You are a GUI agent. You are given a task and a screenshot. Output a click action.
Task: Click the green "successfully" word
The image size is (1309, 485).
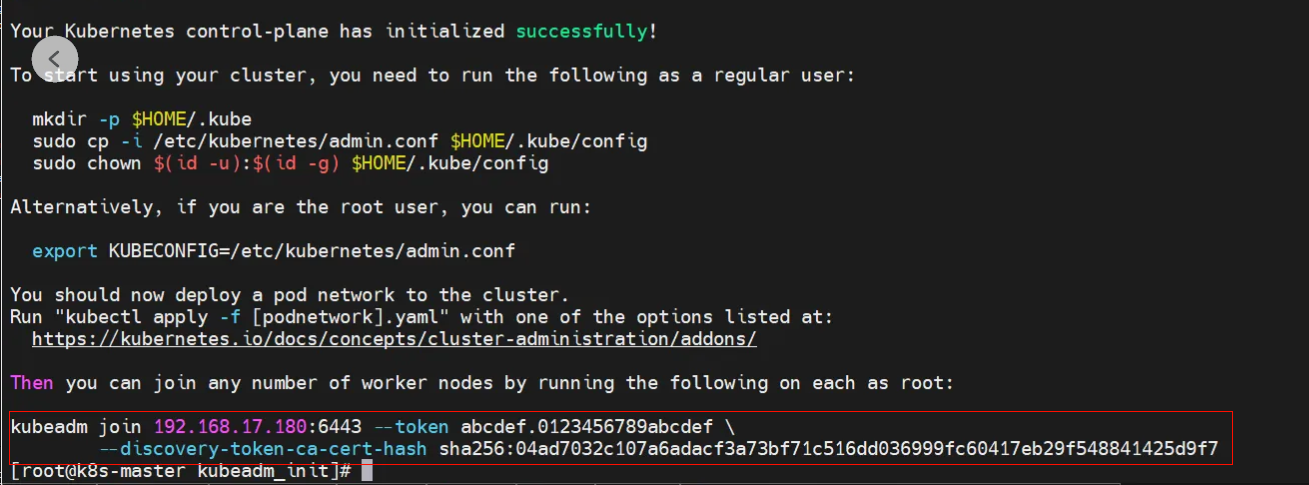[582, 31]
